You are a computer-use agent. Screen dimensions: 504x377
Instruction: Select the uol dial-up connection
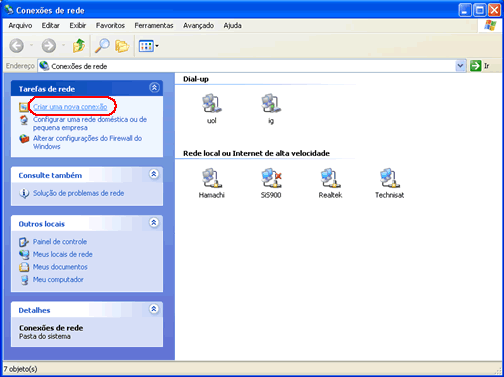pyautogui.click(x=212, y=109)
